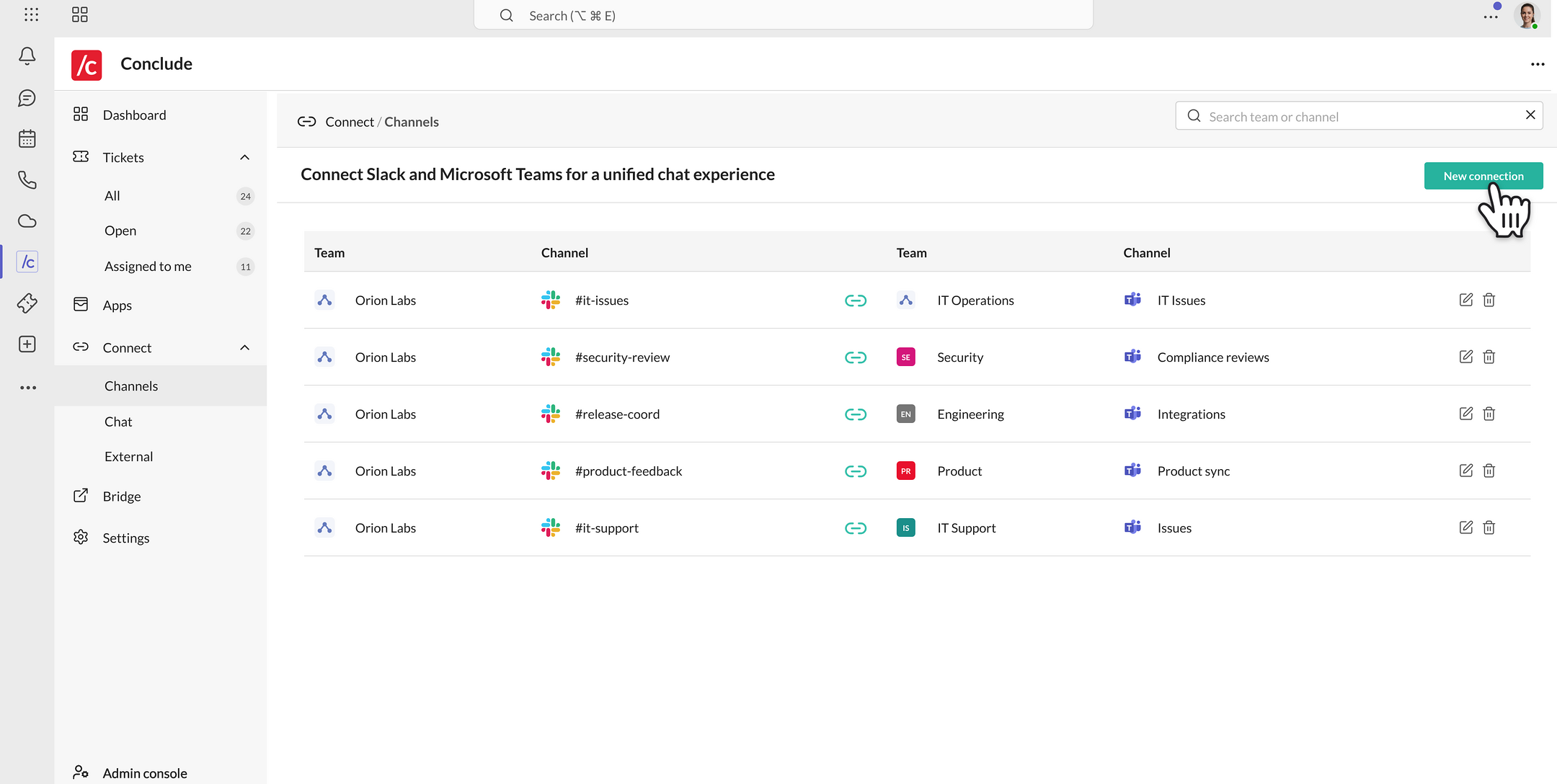This screenshot has width=1557, height=784.
Task: Clear the team or channel search
Action: pyautogui.click(x=1530, y=115)
